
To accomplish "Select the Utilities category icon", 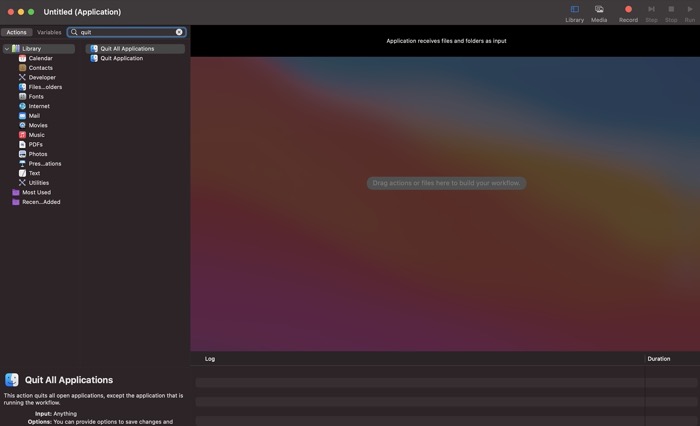I will (x=22, y=183).
